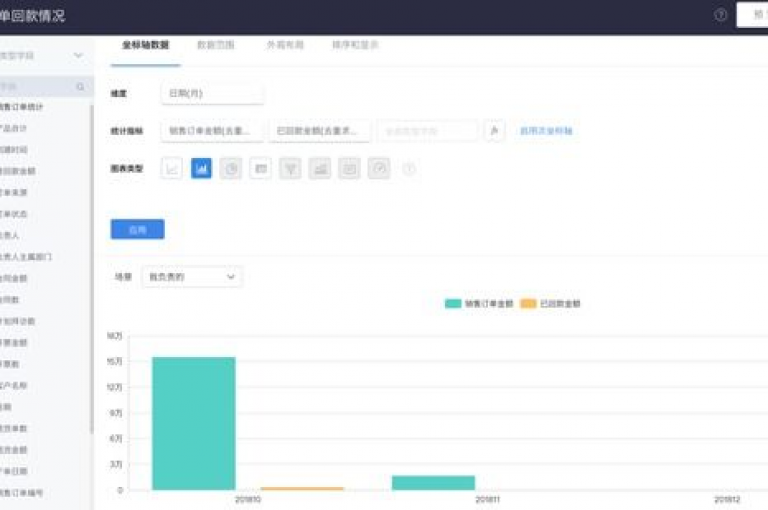Click the 201810 x-axis label
Screen dimensions: 768x510
point(248,500)
